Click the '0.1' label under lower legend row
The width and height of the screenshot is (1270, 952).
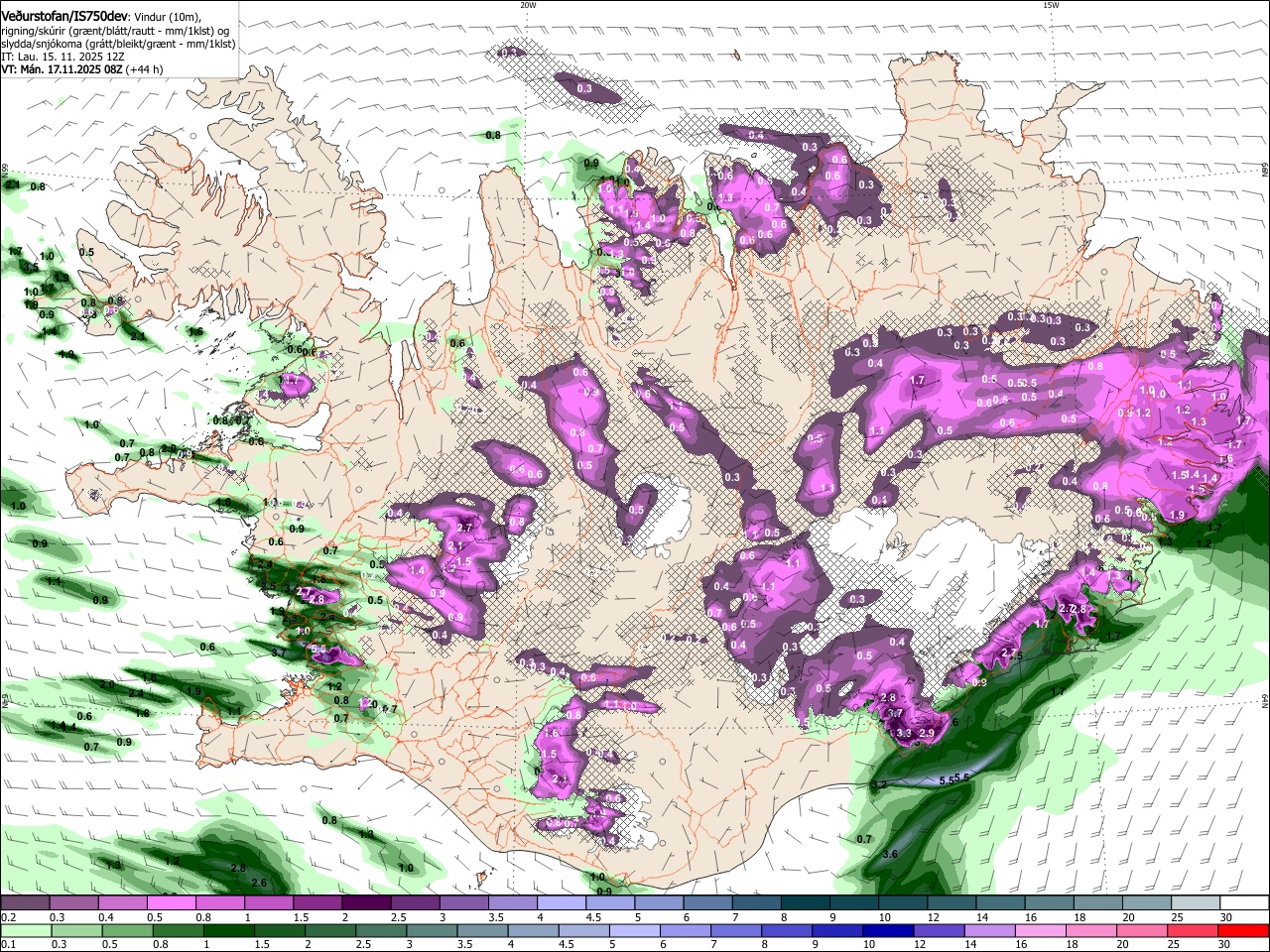coord(8,944)
